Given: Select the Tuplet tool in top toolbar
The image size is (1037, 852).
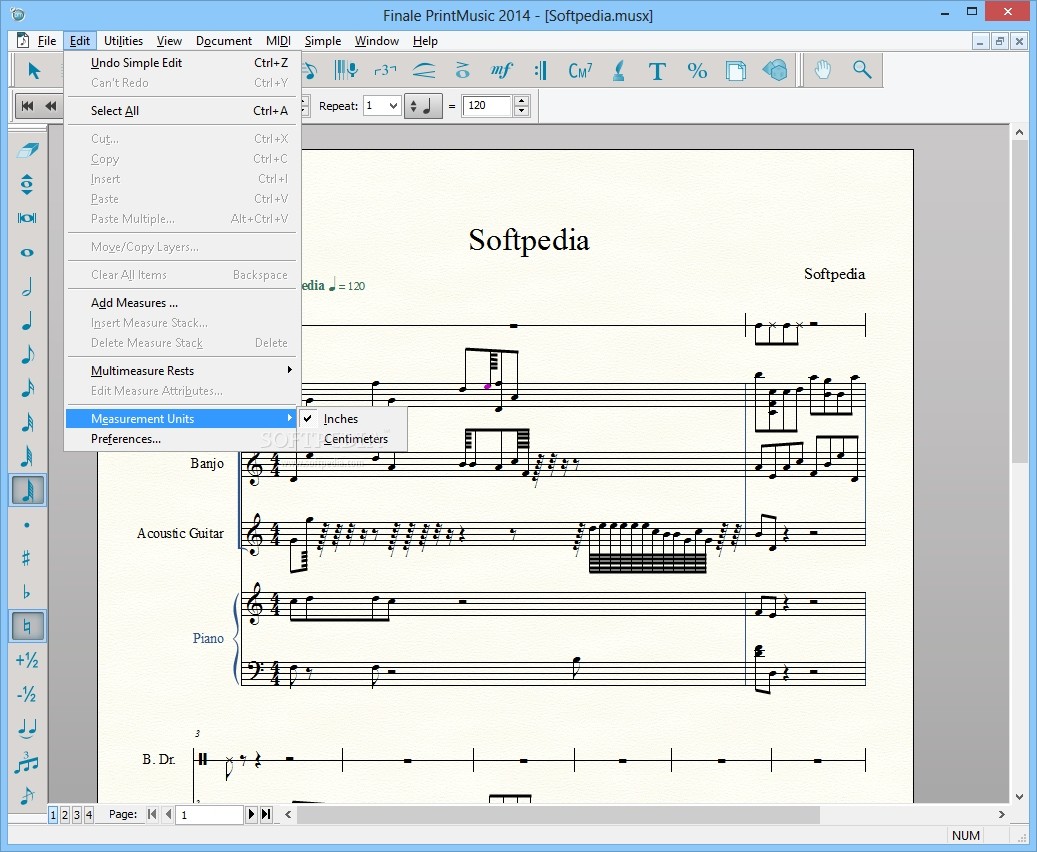Looking at the screenshot, I should click(x=385, y=70).
